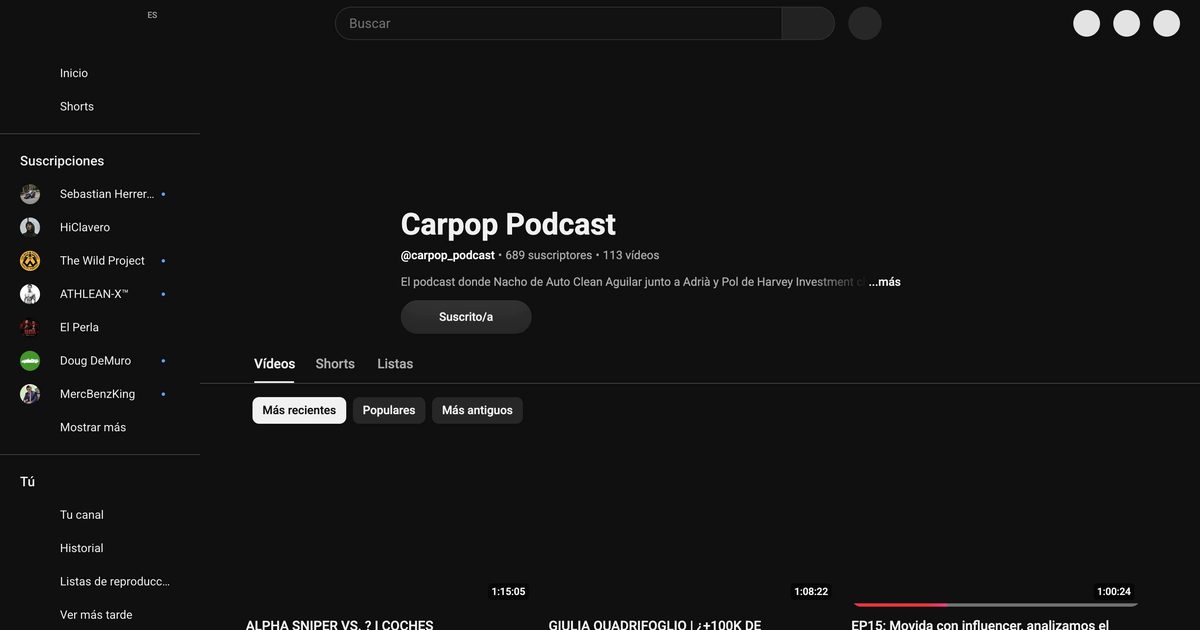Open video EP15: Movida con influencer

point(980,624)
